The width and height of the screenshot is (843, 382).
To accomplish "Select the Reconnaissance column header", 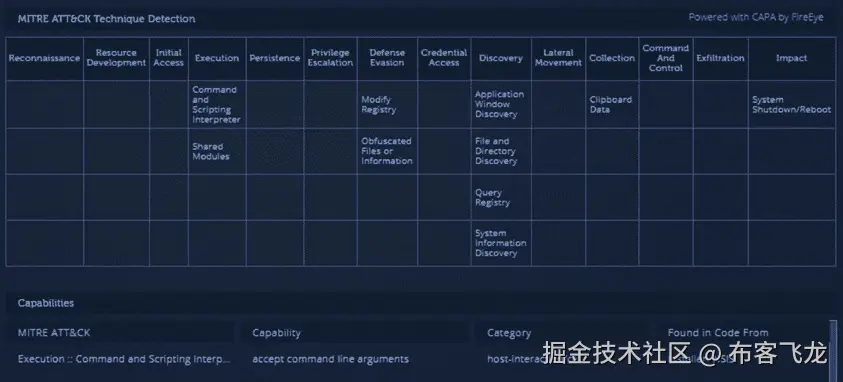I will pos(44,58).
